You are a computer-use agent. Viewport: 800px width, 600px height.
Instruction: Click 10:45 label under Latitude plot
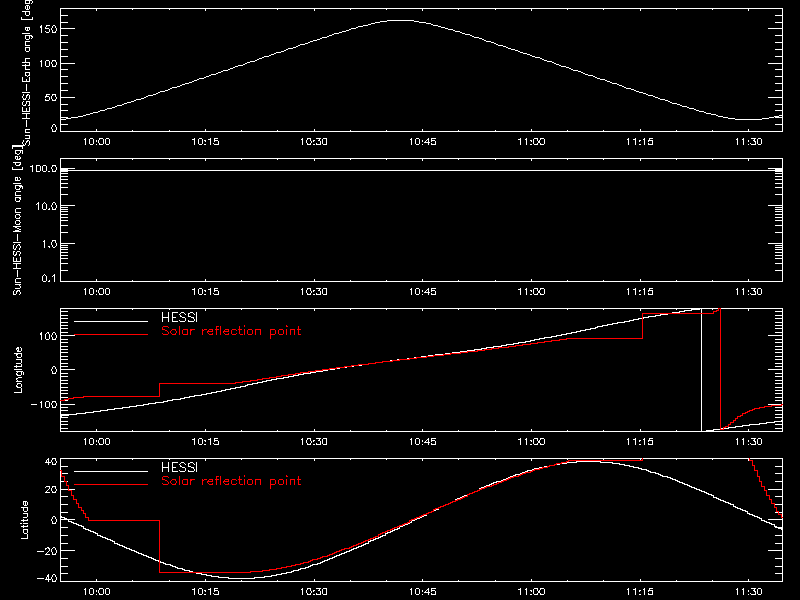tap(422, 592)
